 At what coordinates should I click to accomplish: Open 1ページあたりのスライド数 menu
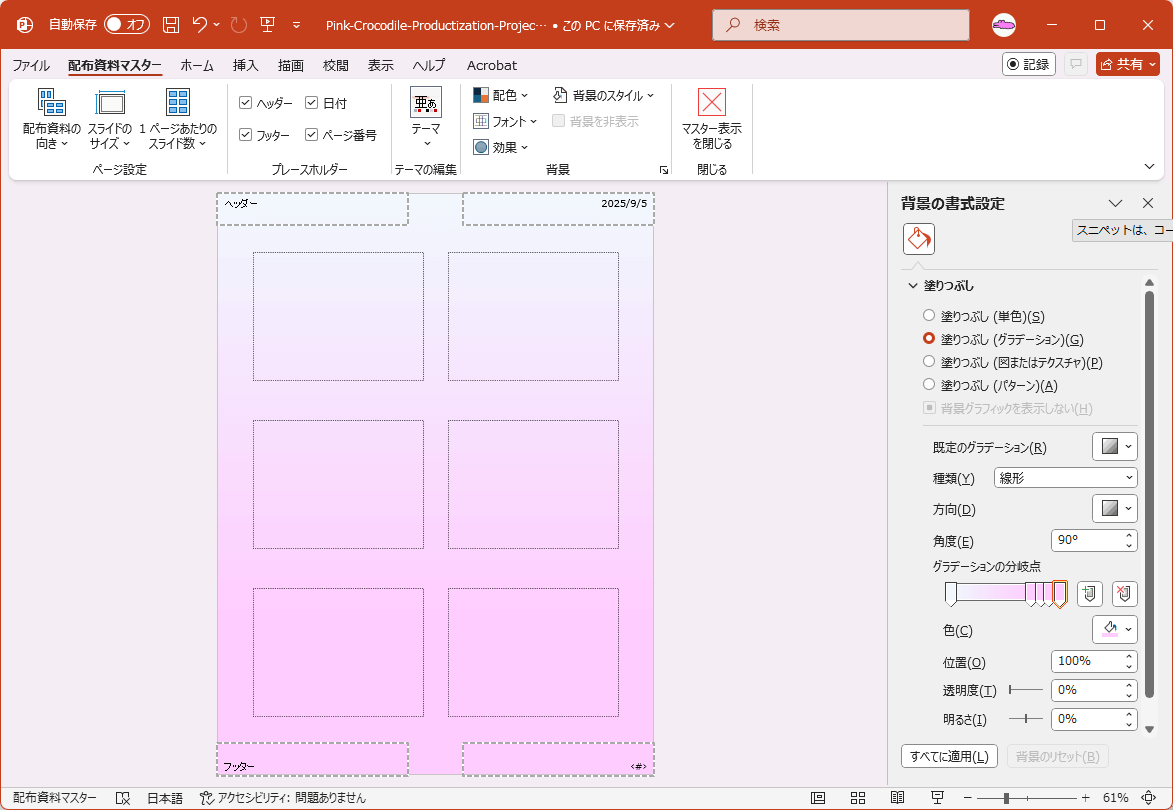coord(178,120)
